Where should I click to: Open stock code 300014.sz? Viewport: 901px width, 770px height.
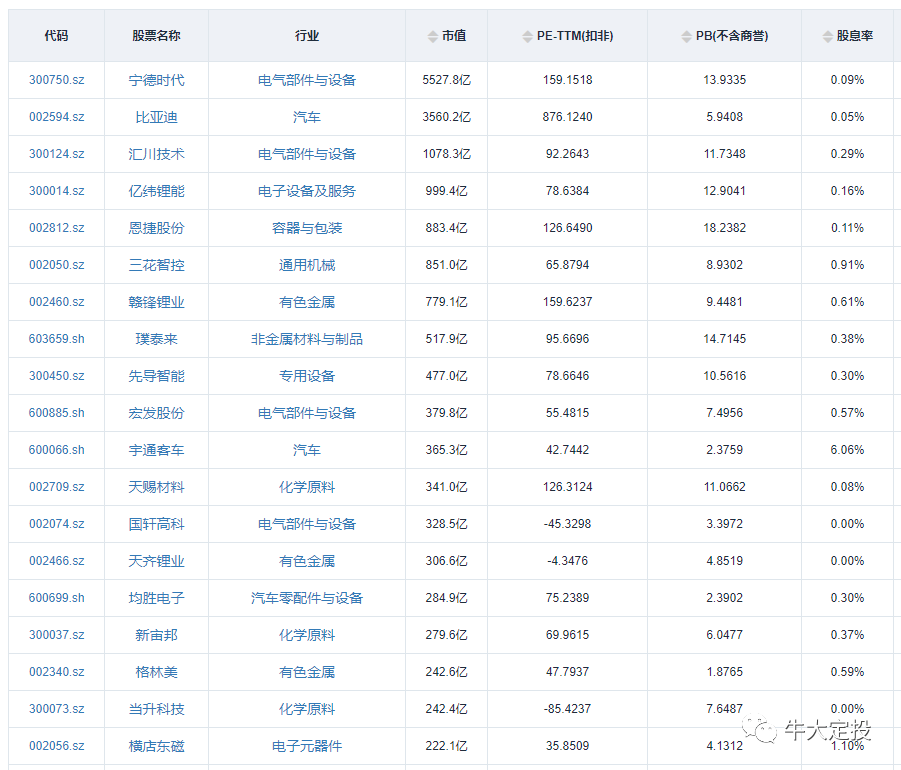point(57,191)
